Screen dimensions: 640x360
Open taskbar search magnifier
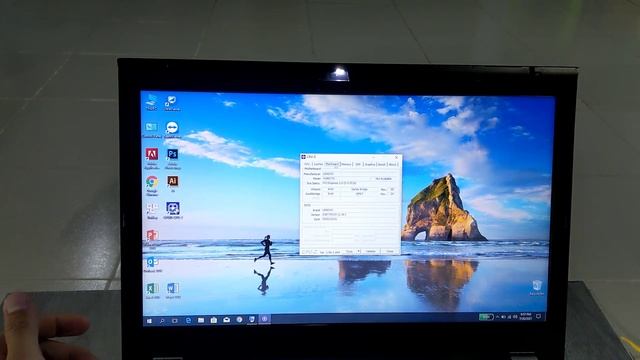(162, 321)
